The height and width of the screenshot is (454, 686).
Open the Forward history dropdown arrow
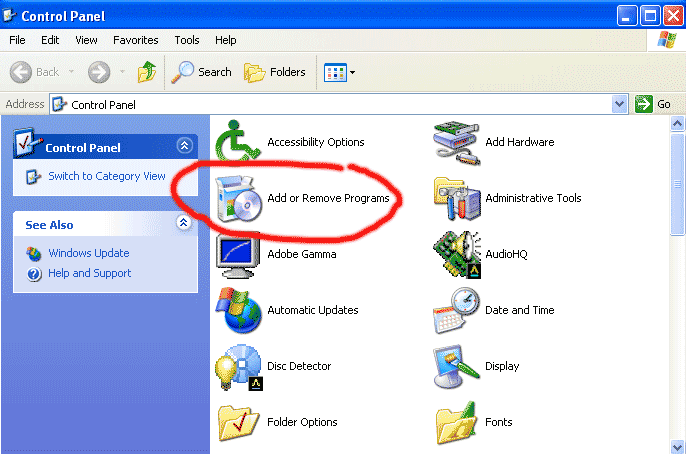coord(122,72)
